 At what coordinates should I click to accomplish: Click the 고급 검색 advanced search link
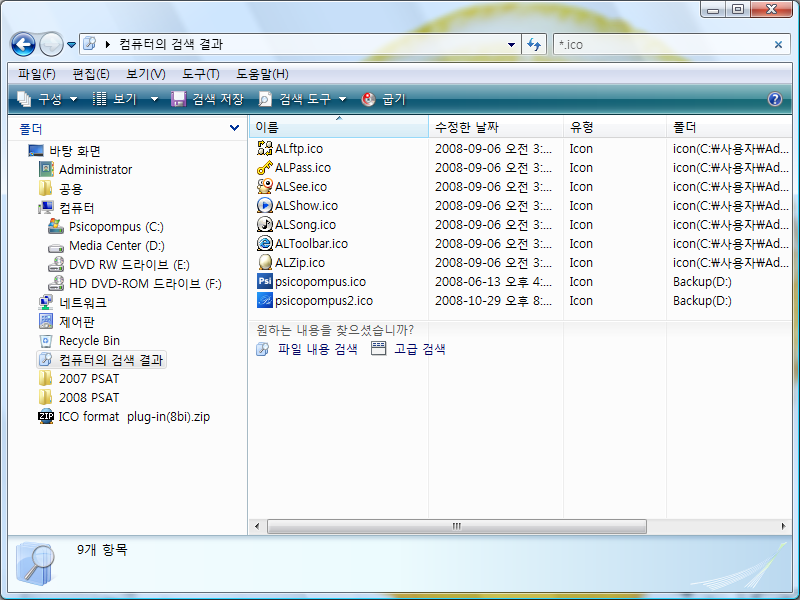(x=420, y=349)
